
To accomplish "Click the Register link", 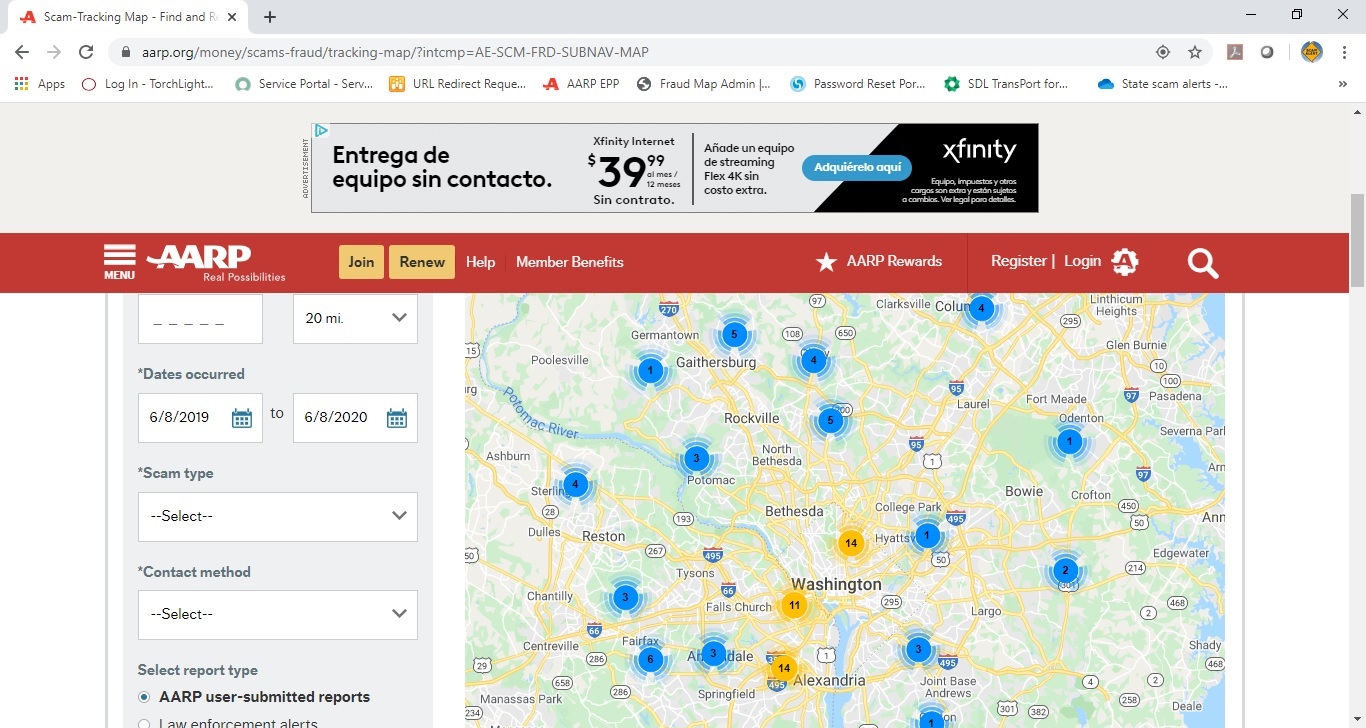I will pos(1019,261).
